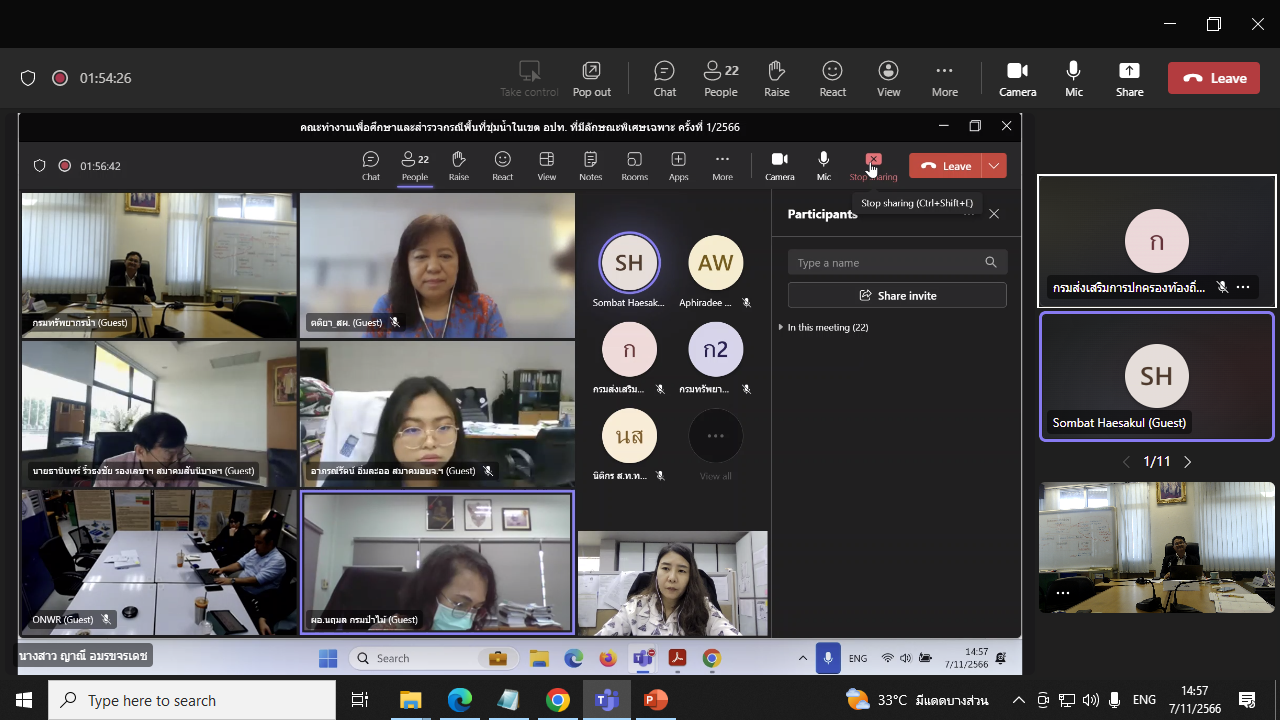The image size is (1280, 720).
Task: Click the shield icon beside the 01:54:26 timer
Action: click(28, 78)
